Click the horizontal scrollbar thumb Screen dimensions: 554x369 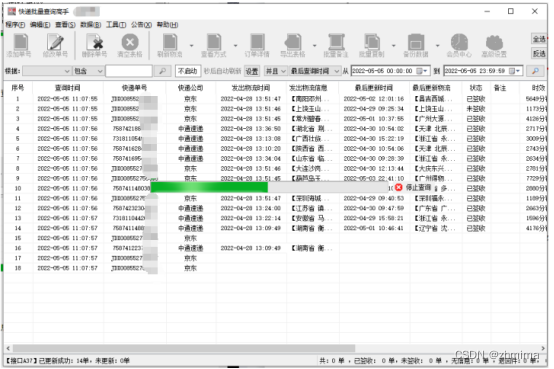pyautogui.click(x=184, y=348)
